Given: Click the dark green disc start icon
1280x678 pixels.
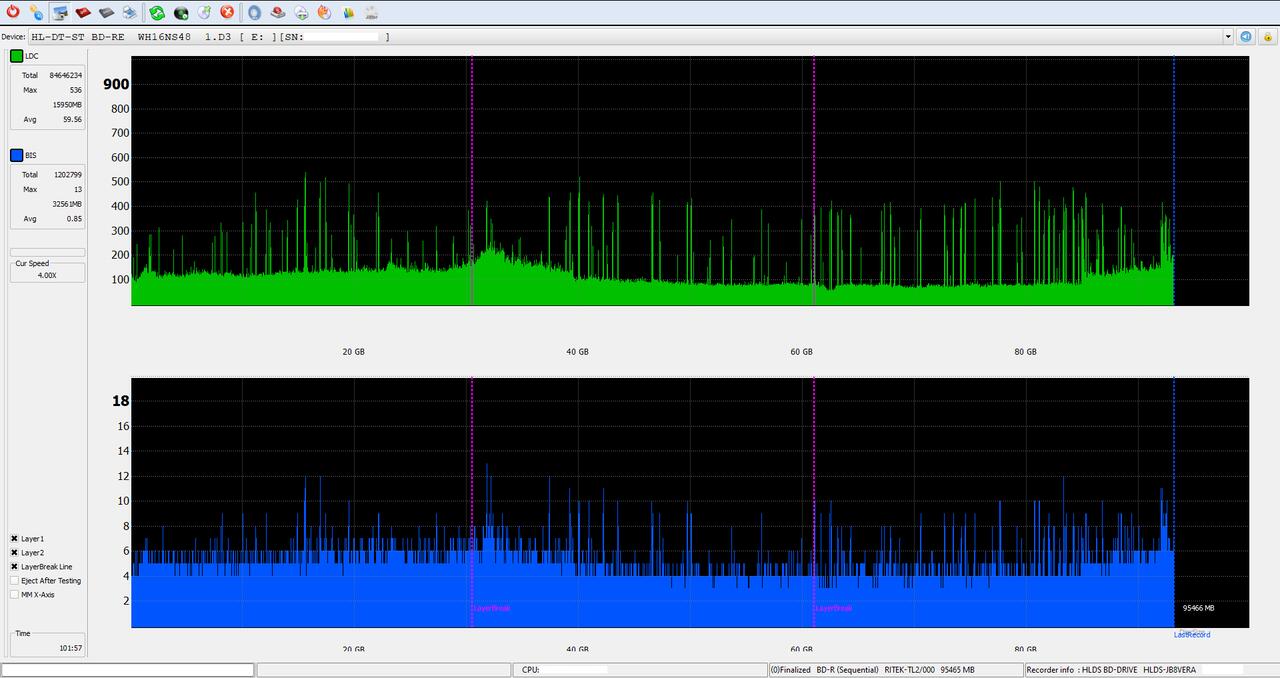Looking at the screenshot, I should 181,12.
